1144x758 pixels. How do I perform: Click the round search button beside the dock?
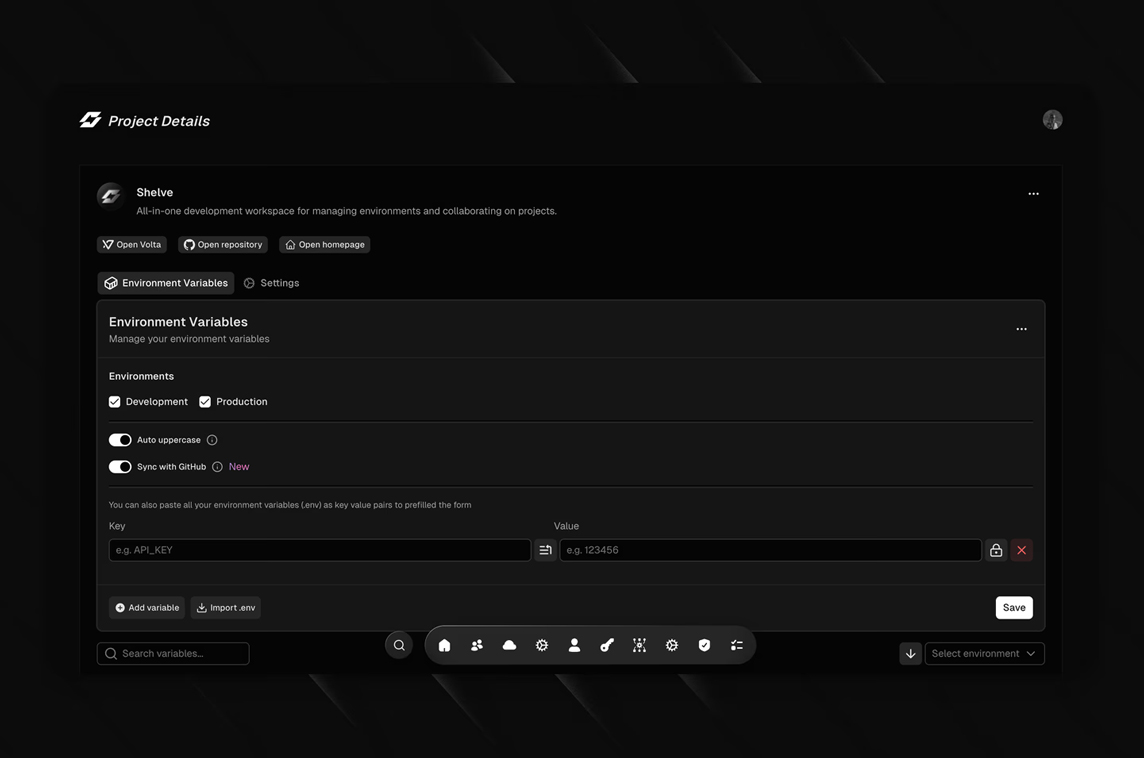pyautogui.click(x=399, y=645)
